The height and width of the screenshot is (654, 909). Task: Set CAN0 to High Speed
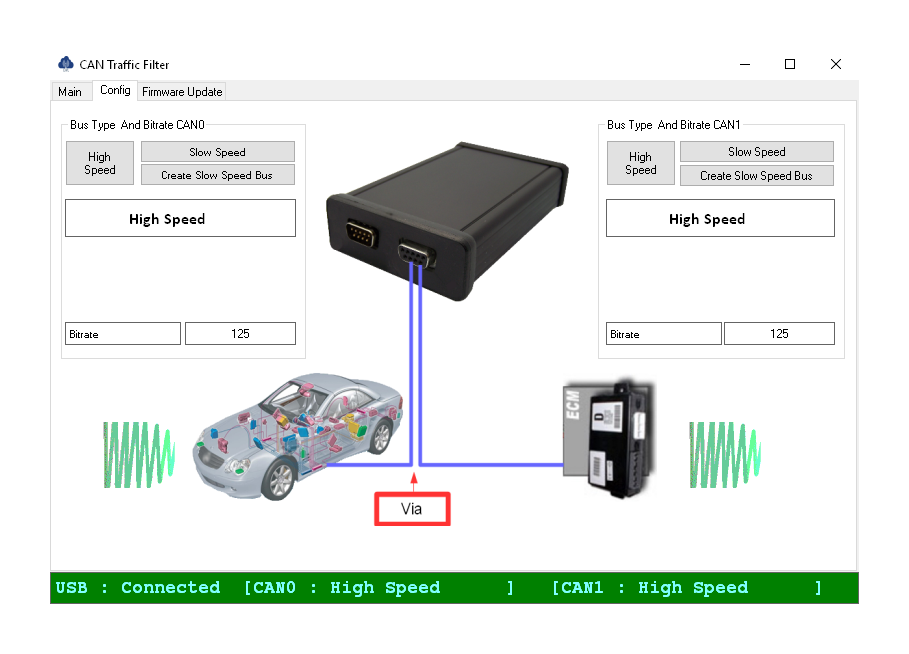tap(99, 163)
